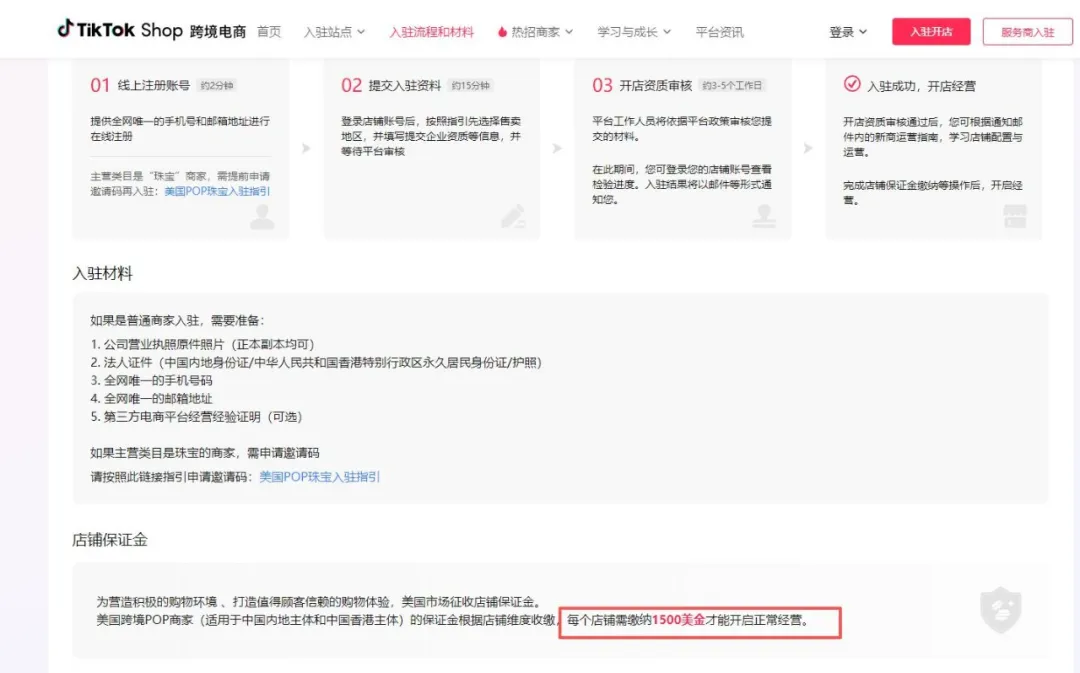
Task: Click the pencil icon in the 提交入驻资料 card
Action: (513, 217)
